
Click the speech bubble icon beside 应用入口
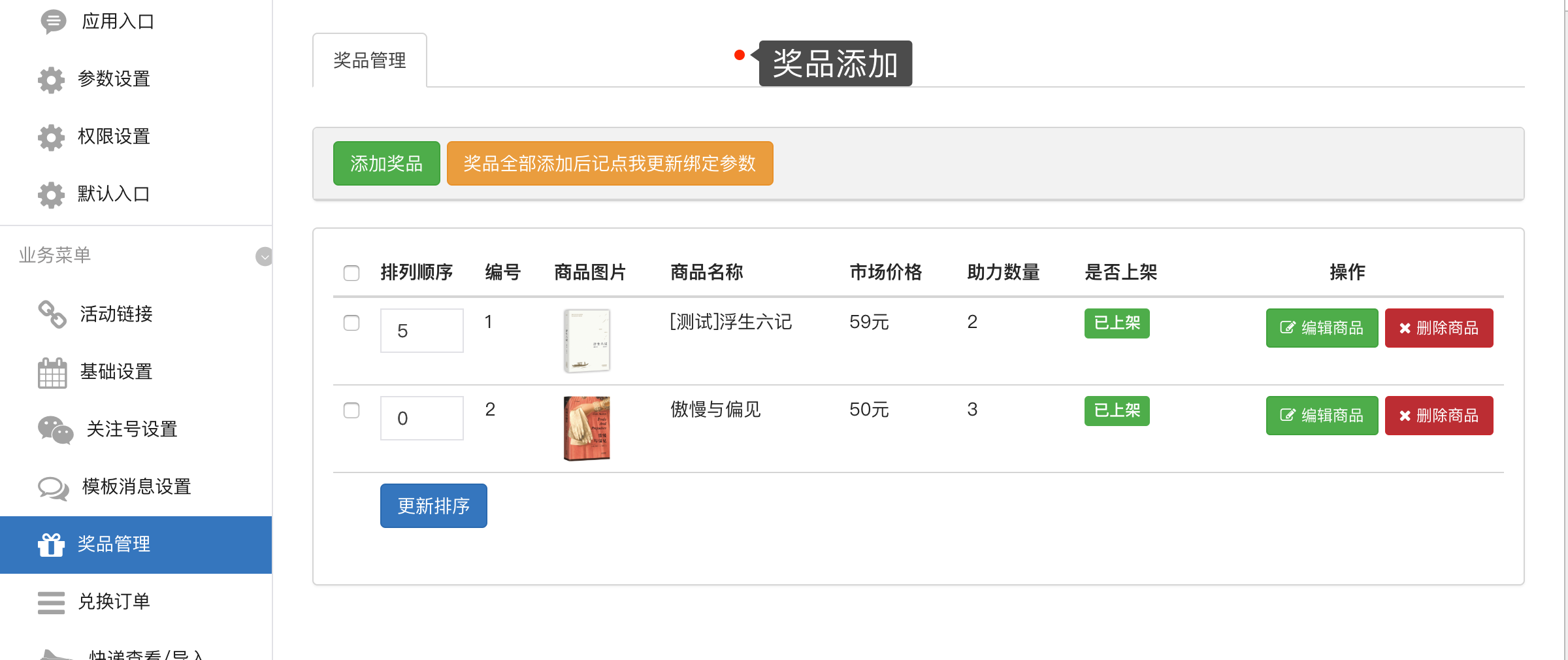[53, 22]
